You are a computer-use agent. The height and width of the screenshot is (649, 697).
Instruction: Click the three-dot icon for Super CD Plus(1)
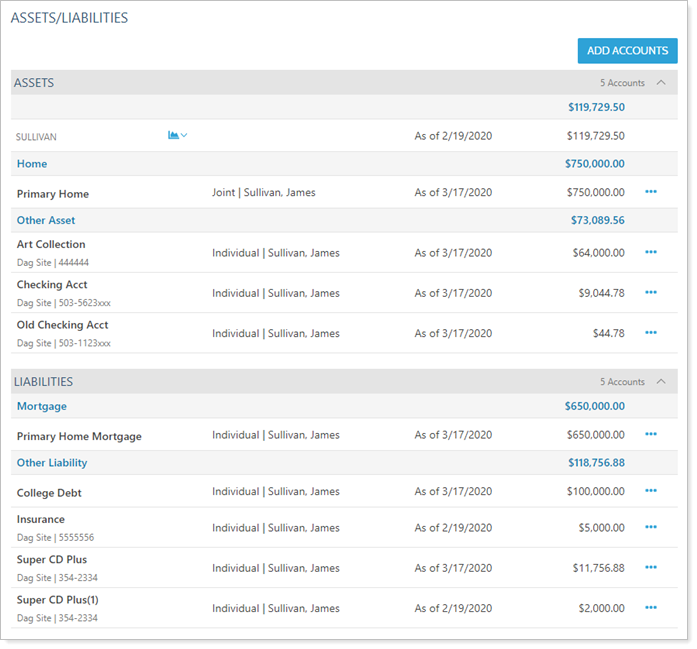click(x=651, y=607)
